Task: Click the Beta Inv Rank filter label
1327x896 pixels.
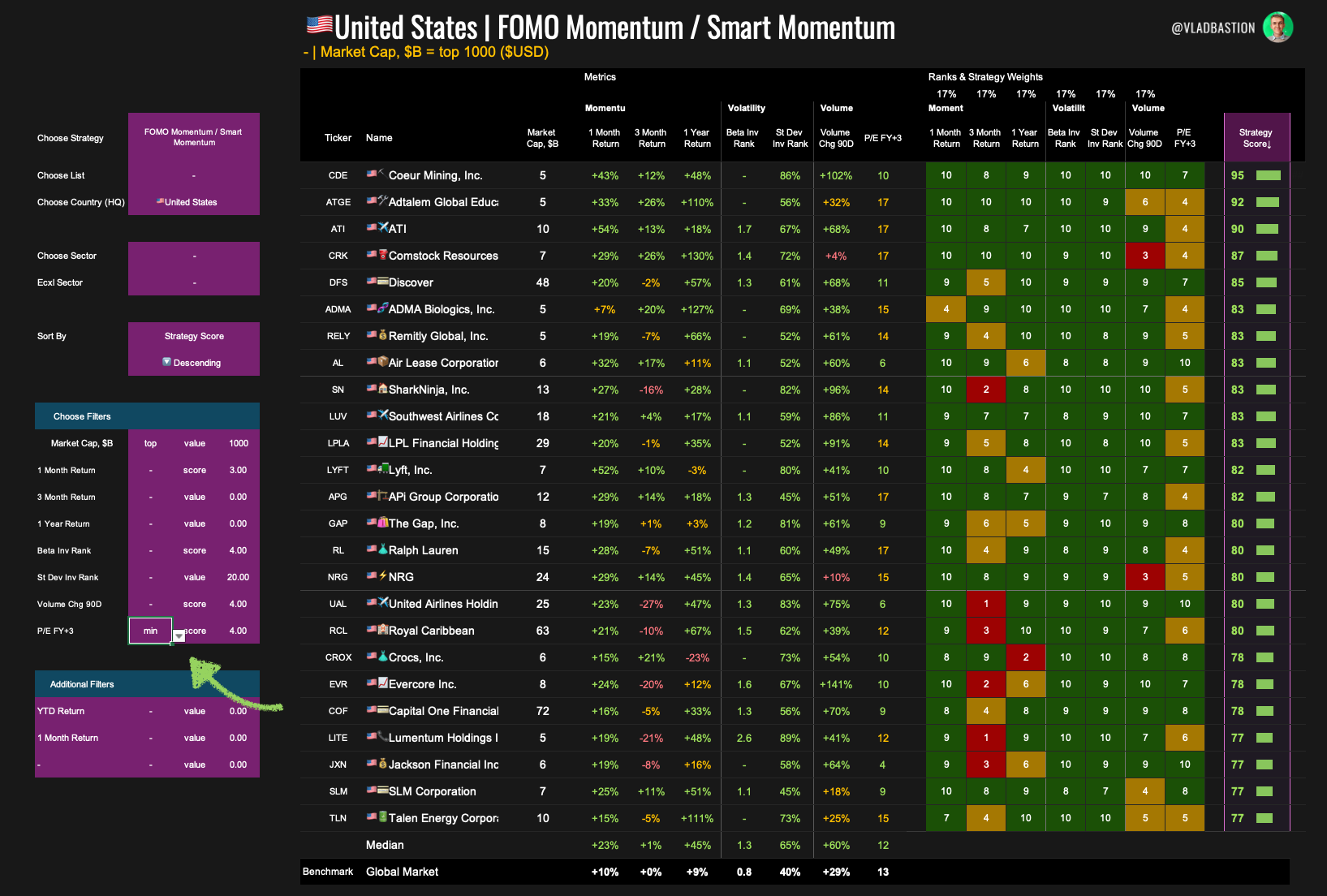Action: tap(64, 550)
